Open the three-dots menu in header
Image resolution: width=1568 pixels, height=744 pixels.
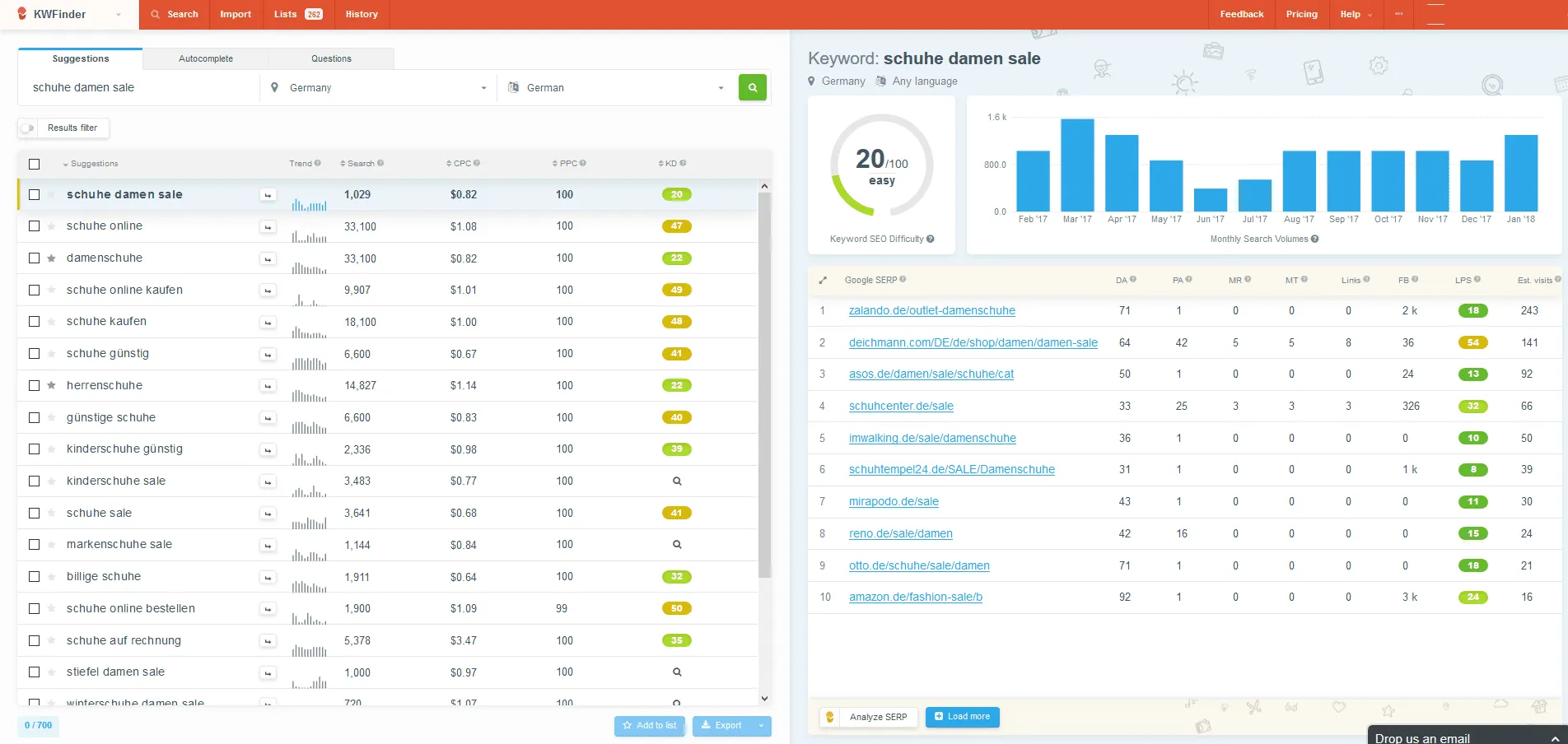pyautogui.click(x=1398, y=14)
